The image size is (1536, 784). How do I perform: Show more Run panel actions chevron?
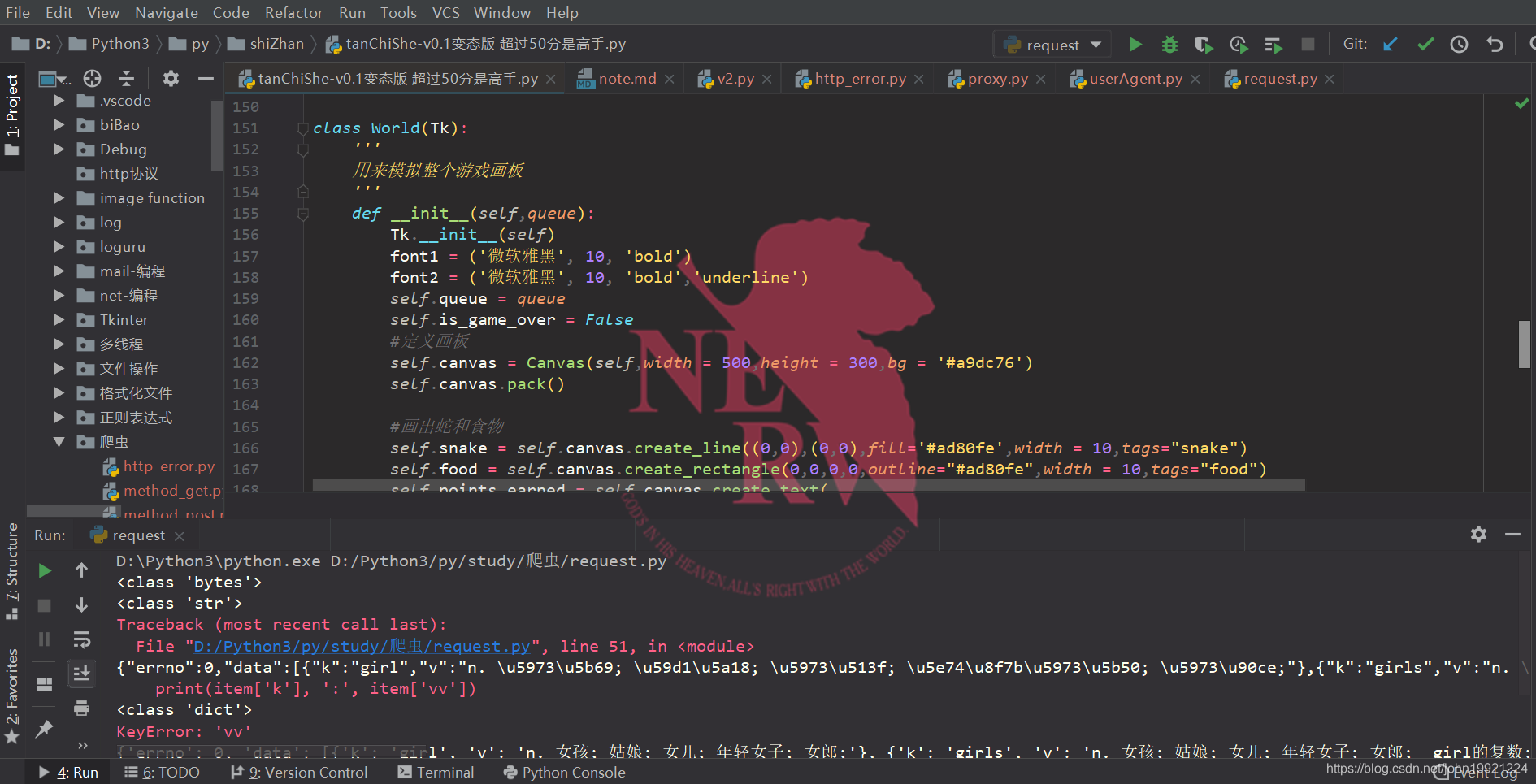coord(82,745)
